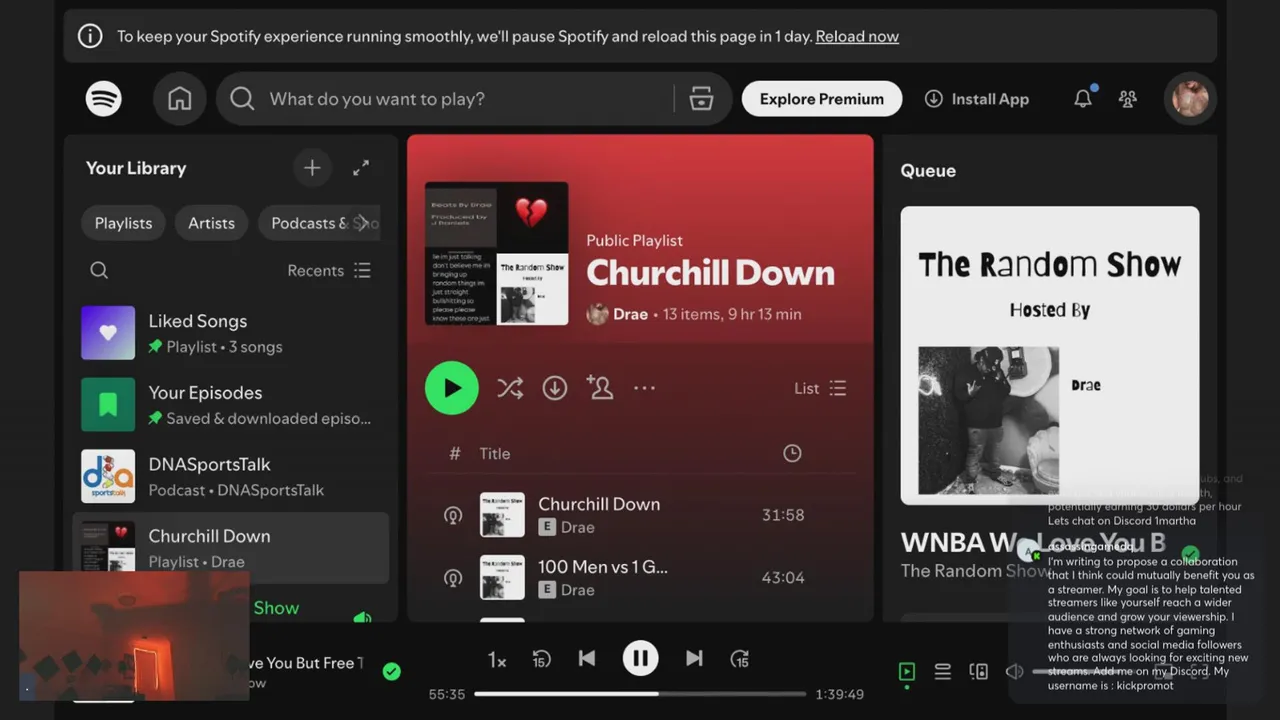Viewport: 1280px width, 720px height.
Task: Invite collaborators to playlist
Action: [600, 388]
